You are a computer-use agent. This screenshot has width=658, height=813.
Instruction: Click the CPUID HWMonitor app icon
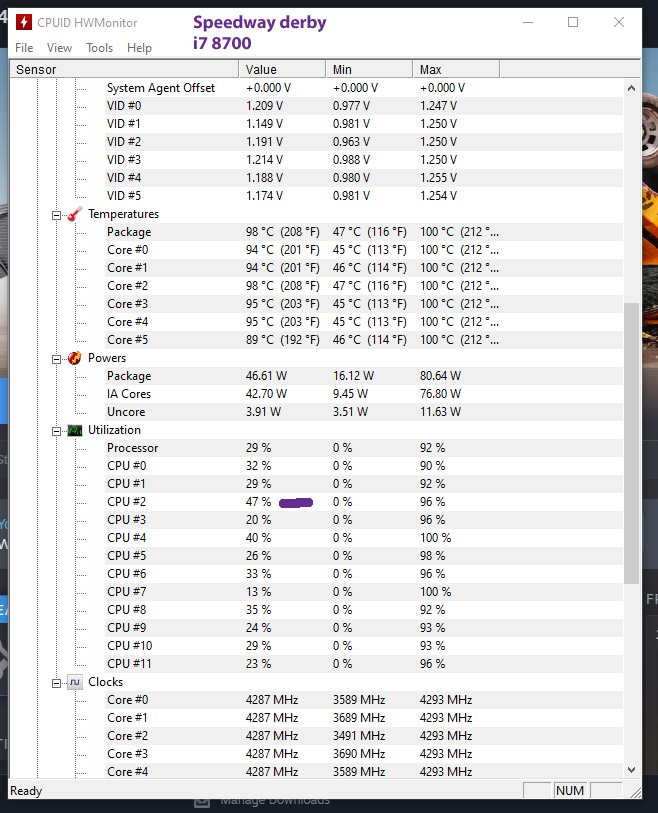(23, 22)
